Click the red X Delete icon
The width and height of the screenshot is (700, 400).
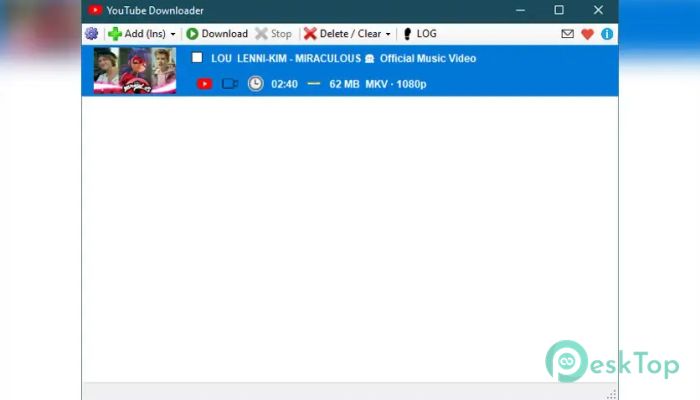pyautogui.click(x=310, y=34)
